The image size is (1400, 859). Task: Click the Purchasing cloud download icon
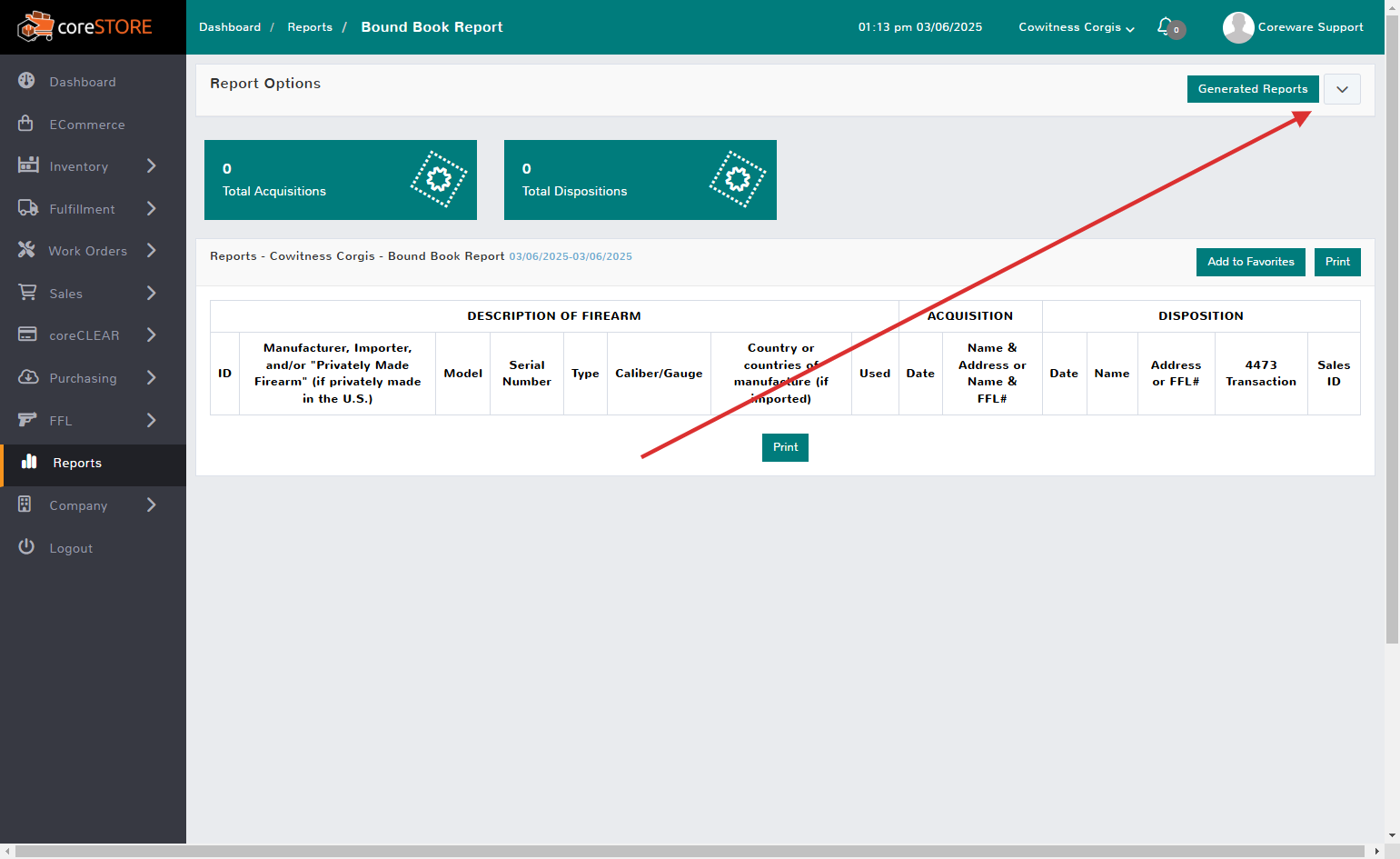point(28,377)
